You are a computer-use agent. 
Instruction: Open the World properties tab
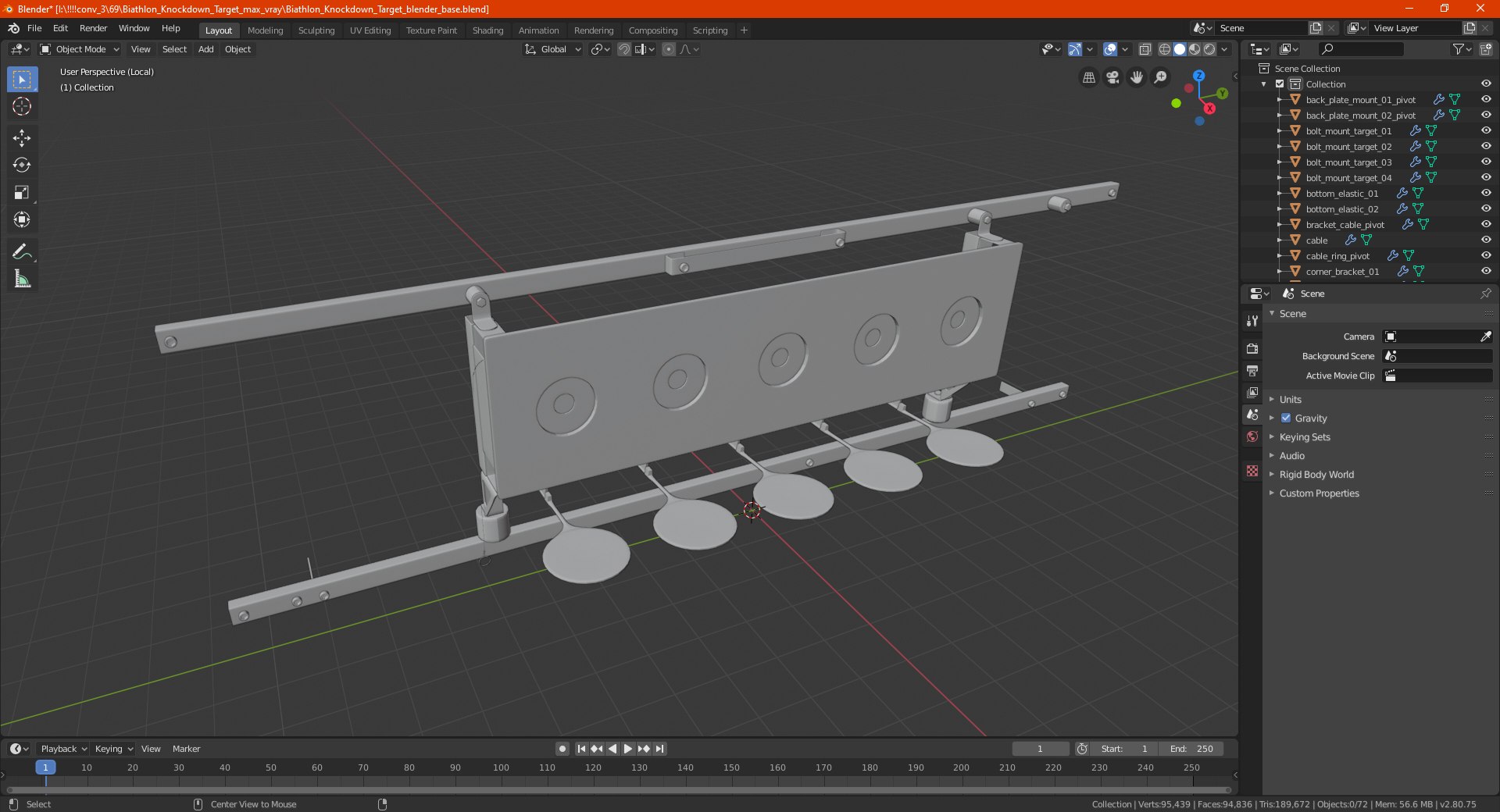(1252, 436)
